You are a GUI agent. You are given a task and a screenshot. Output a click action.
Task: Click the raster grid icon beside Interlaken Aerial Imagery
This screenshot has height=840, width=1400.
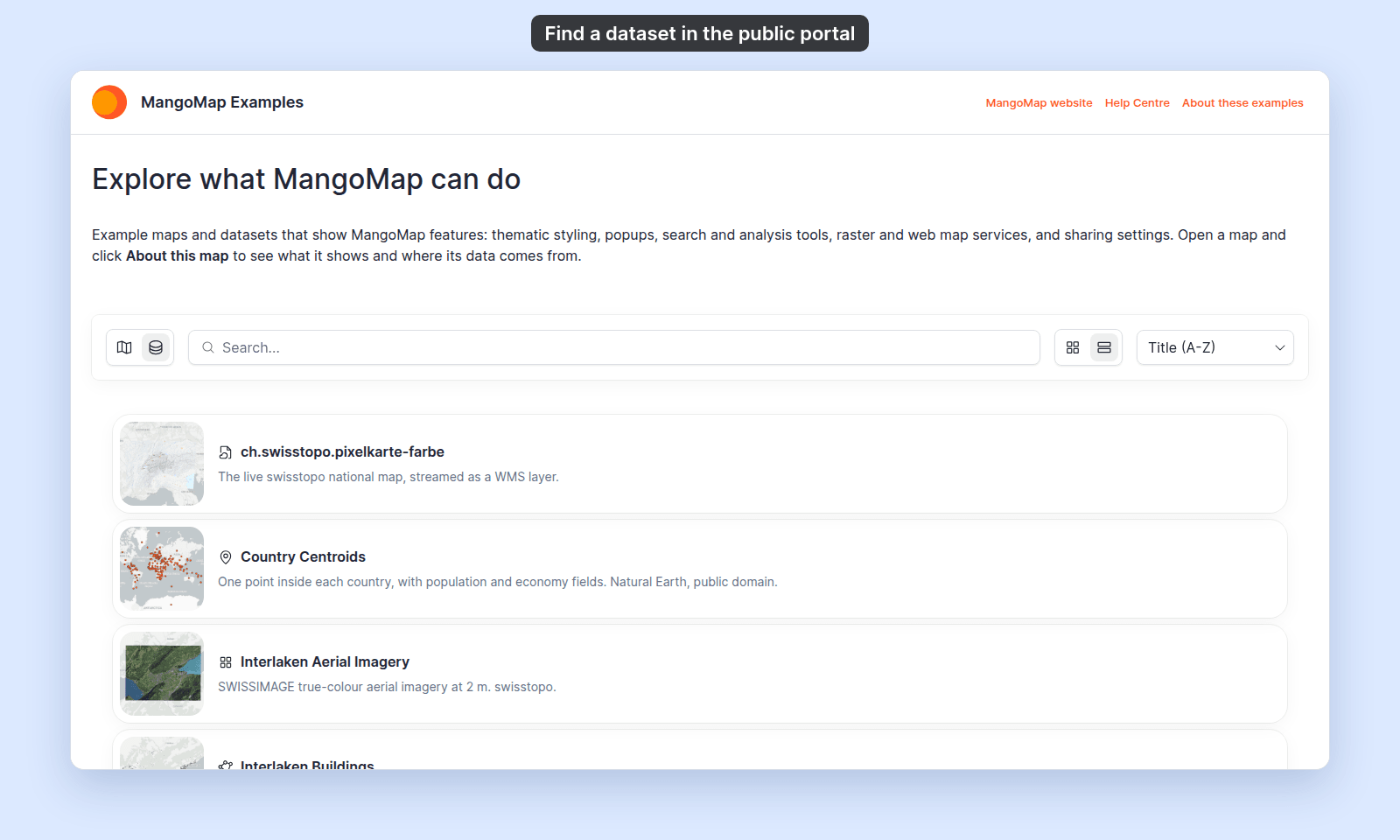[x=226, y=662]
